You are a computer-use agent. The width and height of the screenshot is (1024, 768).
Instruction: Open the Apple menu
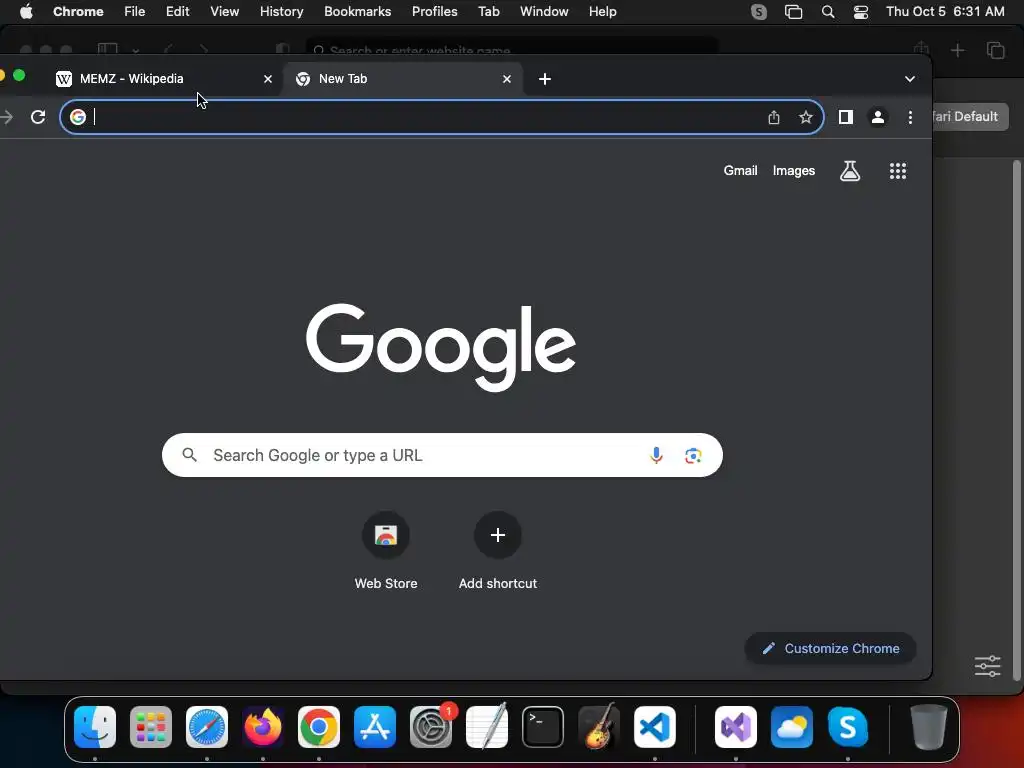(x=26, y=12)
